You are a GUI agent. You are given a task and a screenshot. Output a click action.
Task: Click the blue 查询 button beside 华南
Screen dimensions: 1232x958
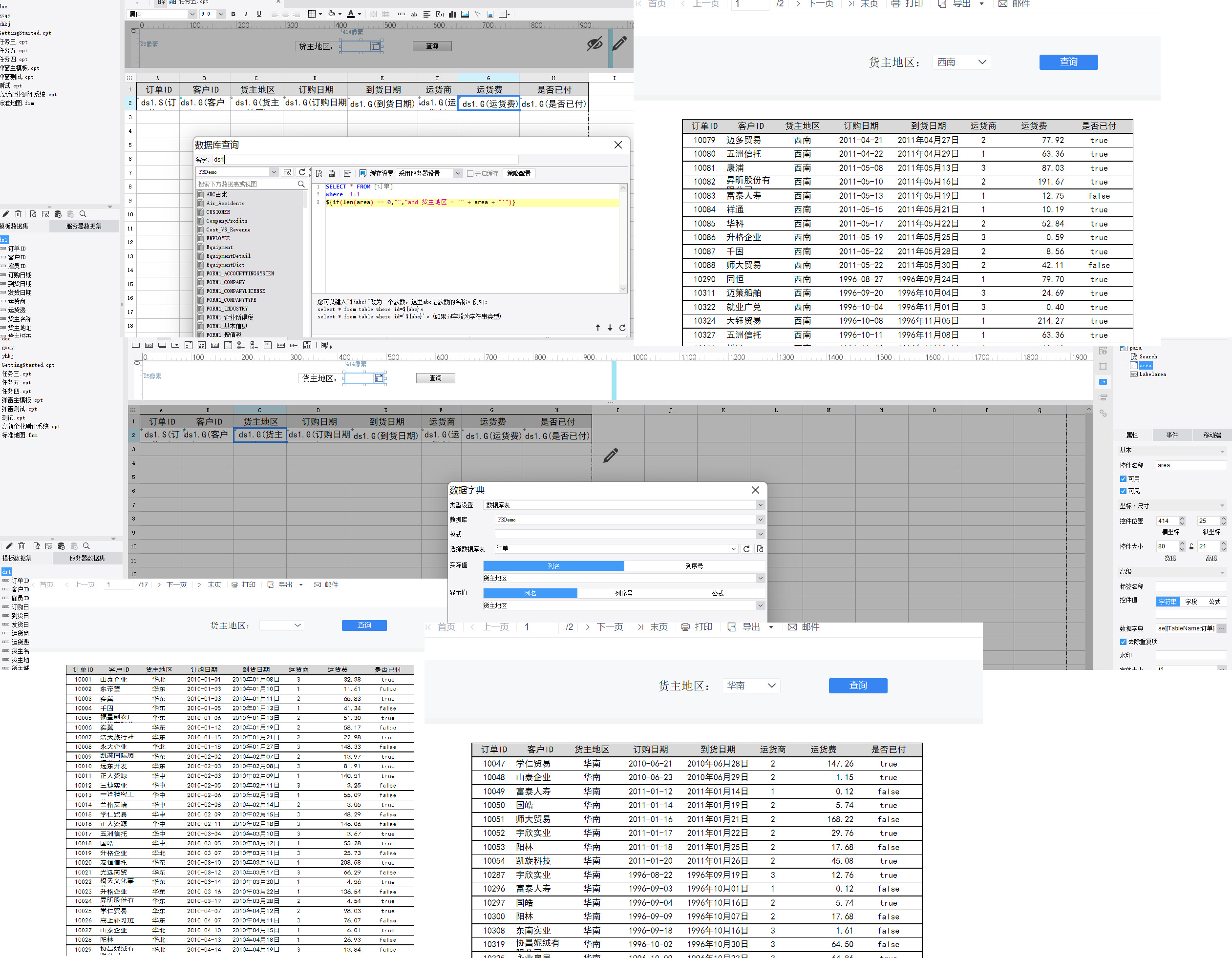[857, 685]
